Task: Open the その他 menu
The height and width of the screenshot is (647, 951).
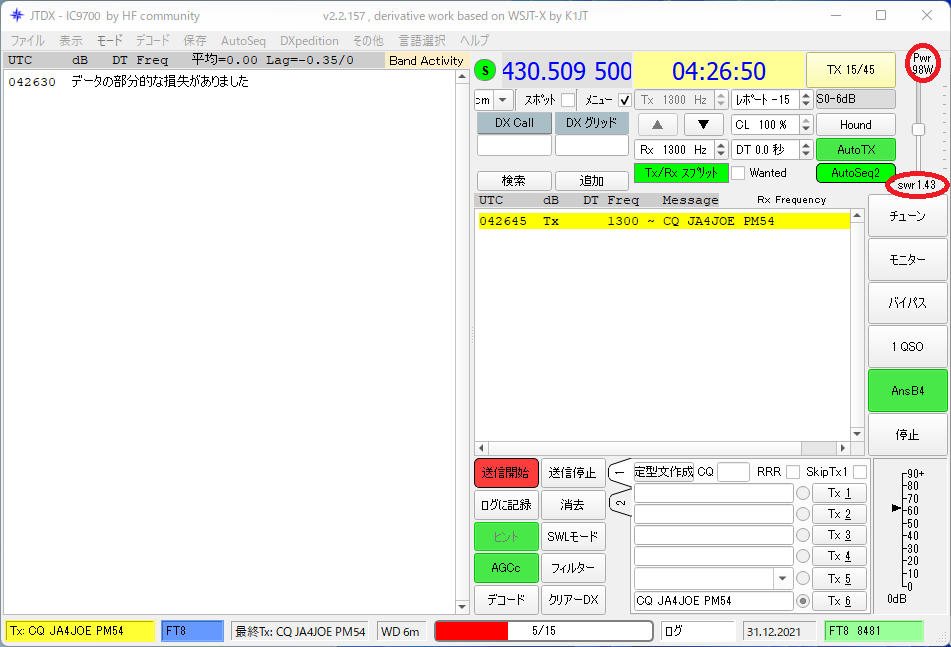Action: 368,41
